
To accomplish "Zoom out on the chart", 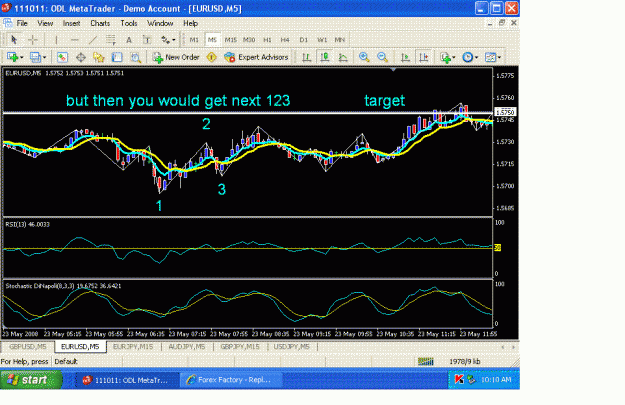I will (x=382, y=57).
